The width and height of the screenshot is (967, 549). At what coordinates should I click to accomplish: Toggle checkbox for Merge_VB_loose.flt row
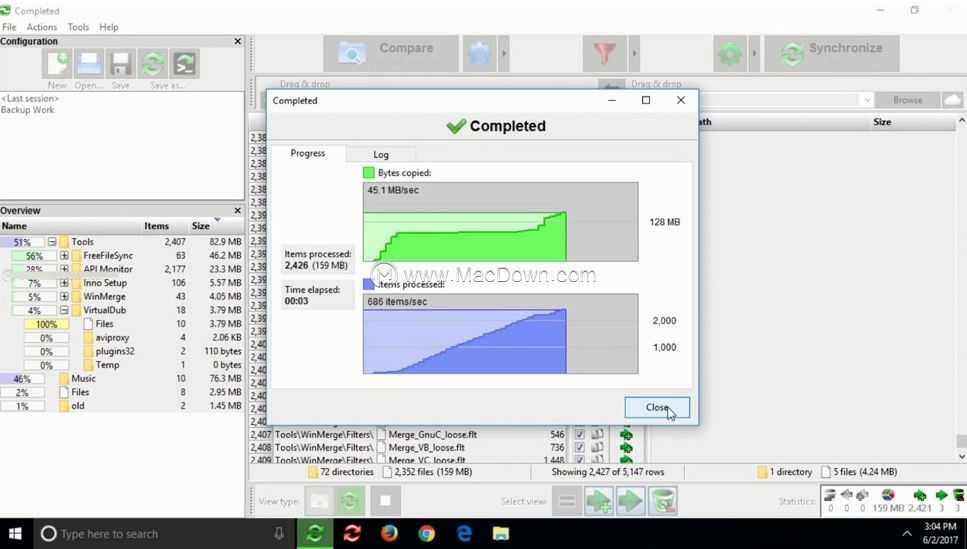pyautogui.click(x=579, y=448)
